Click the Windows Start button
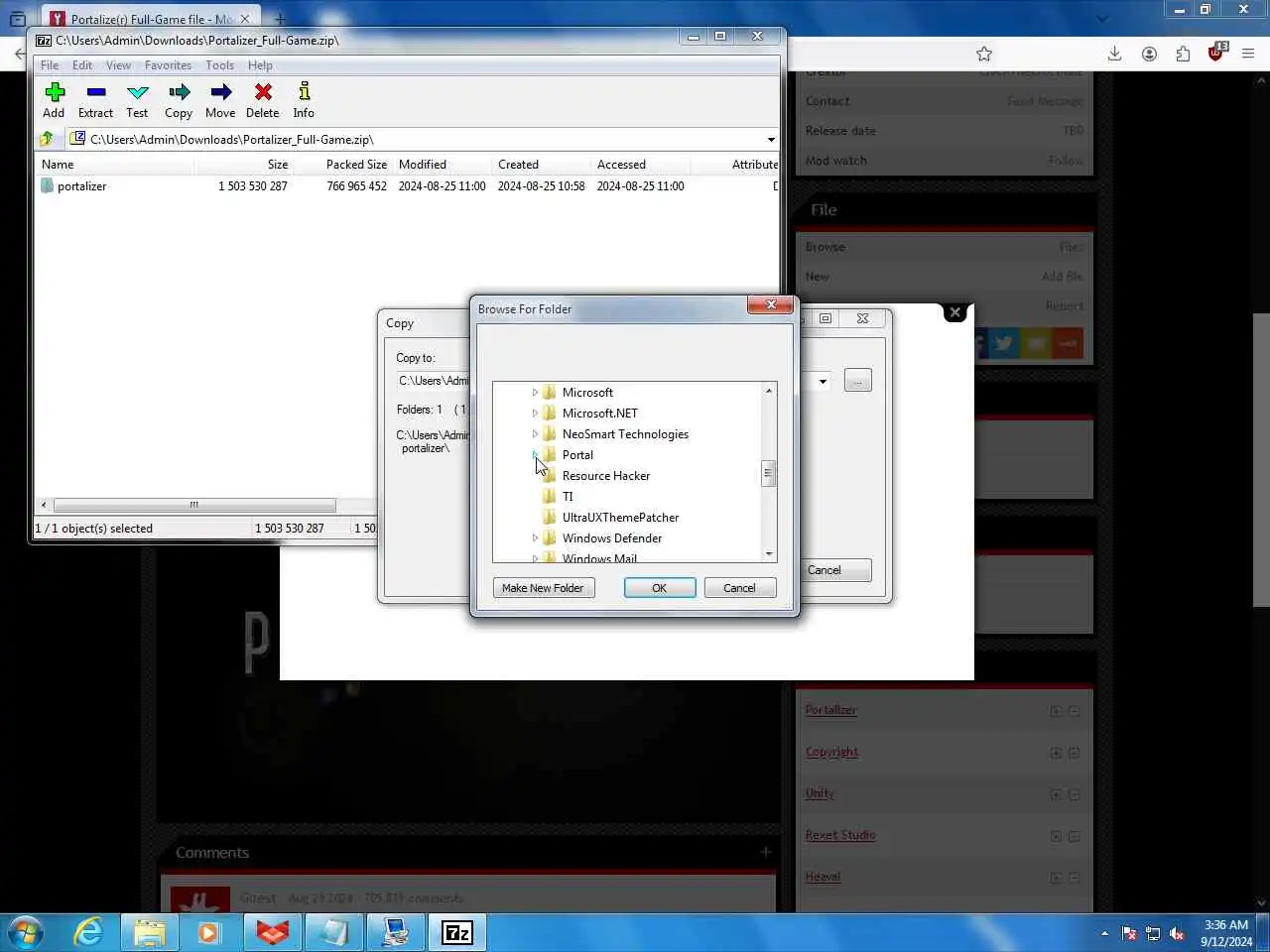Screen dimensions: 1270x952 26,932
